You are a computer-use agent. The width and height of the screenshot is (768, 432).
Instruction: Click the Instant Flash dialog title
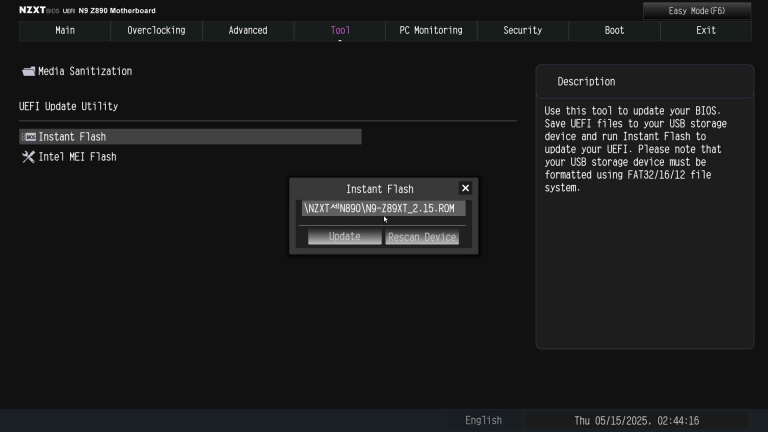pyautogui.click(x=380, y=189)
